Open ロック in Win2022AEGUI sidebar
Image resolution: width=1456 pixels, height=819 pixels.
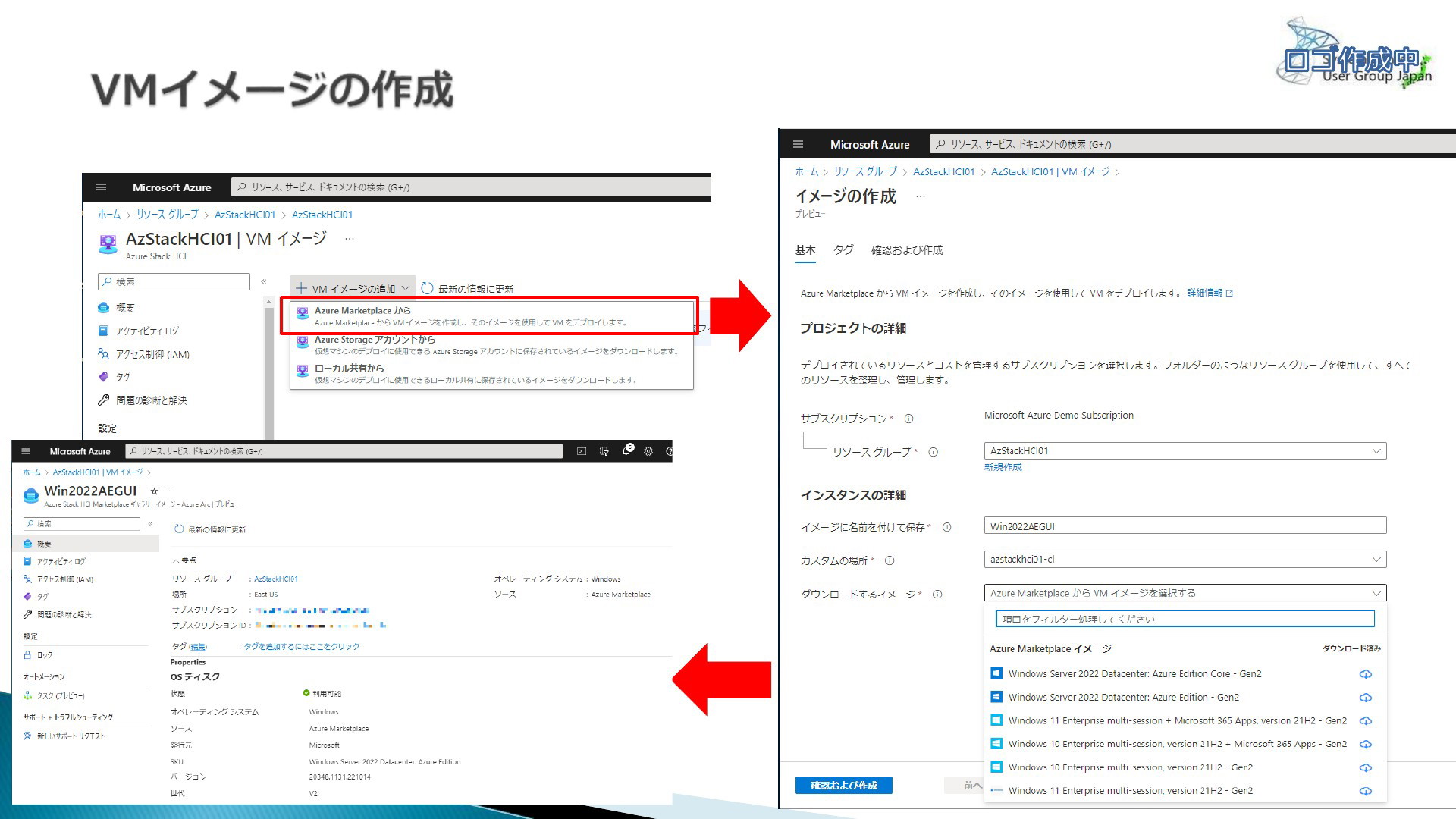point(38,655)
